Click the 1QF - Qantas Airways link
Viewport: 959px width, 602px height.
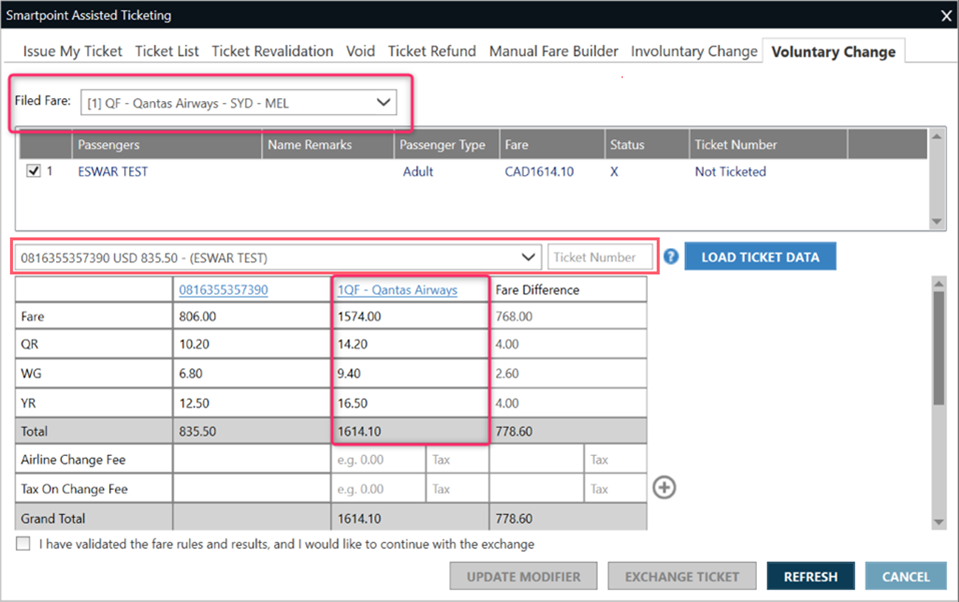[397, 290]
